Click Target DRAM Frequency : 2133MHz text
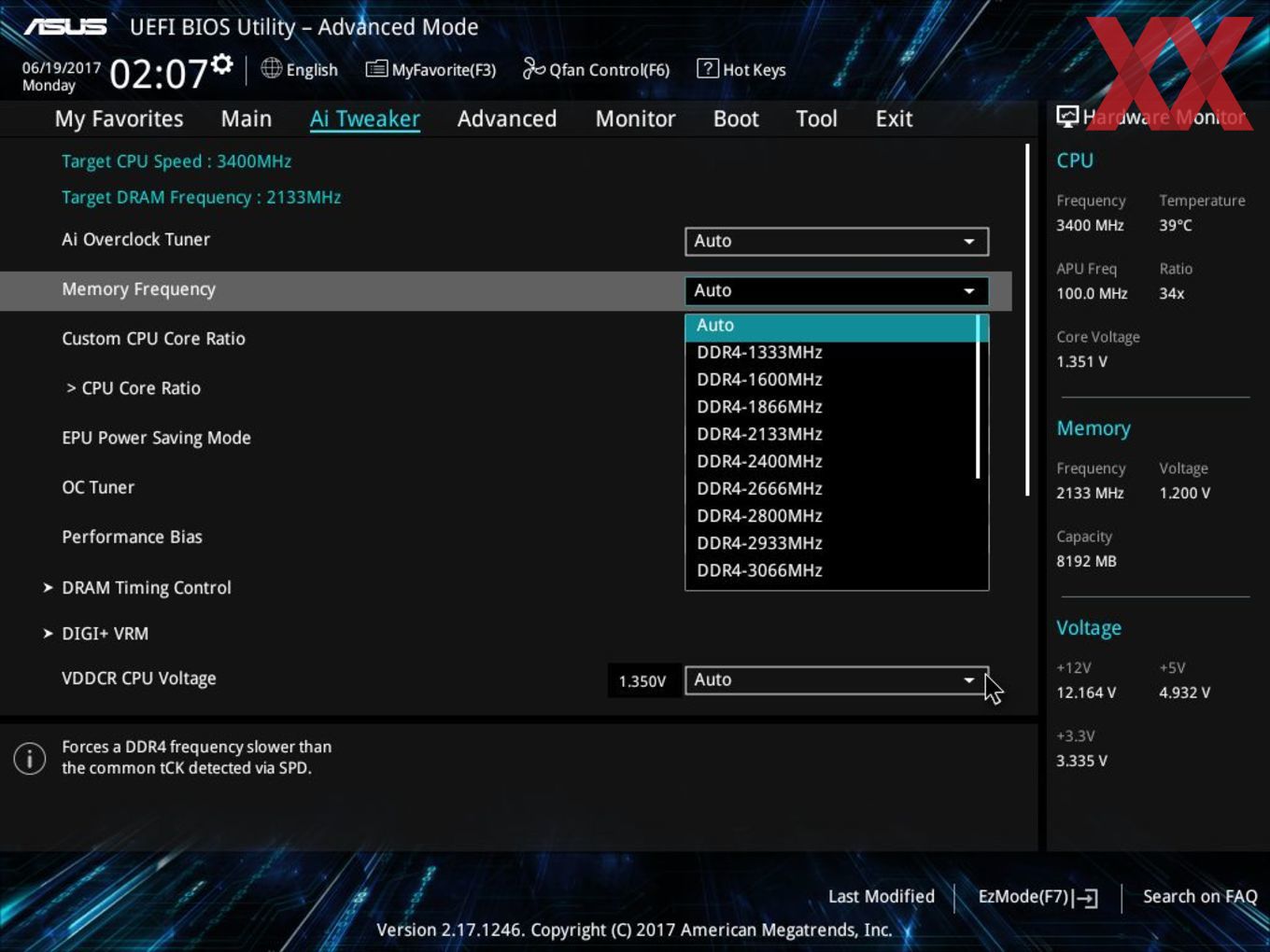This screenshot has height=952, width=1270. 201,197
